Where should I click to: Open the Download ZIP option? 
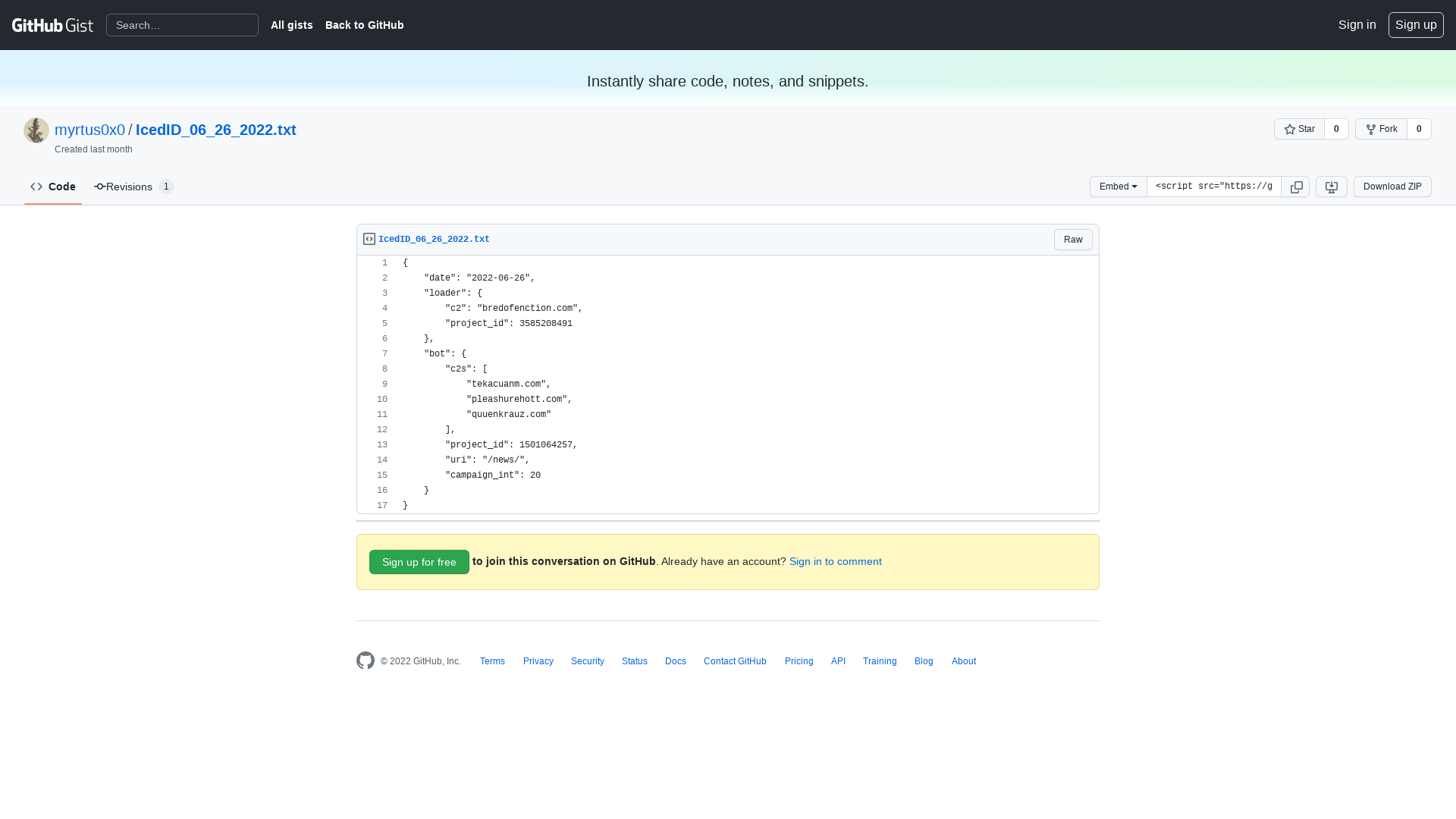pos(1392,187)
